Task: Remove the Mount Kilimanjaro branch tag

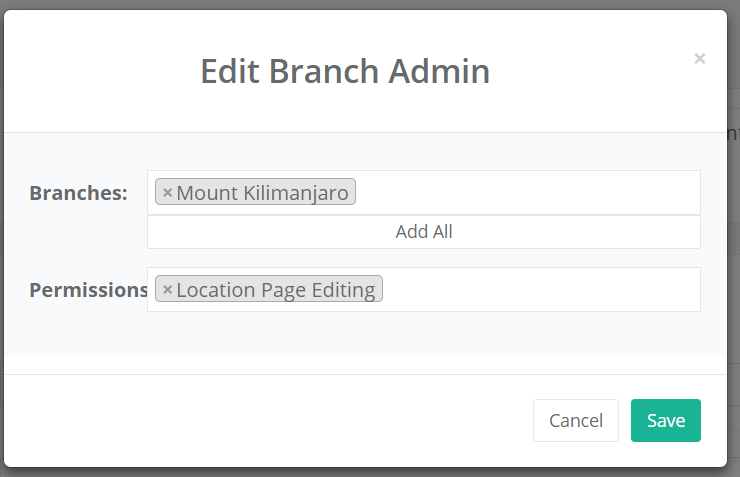Action: [x=167, y=192]
